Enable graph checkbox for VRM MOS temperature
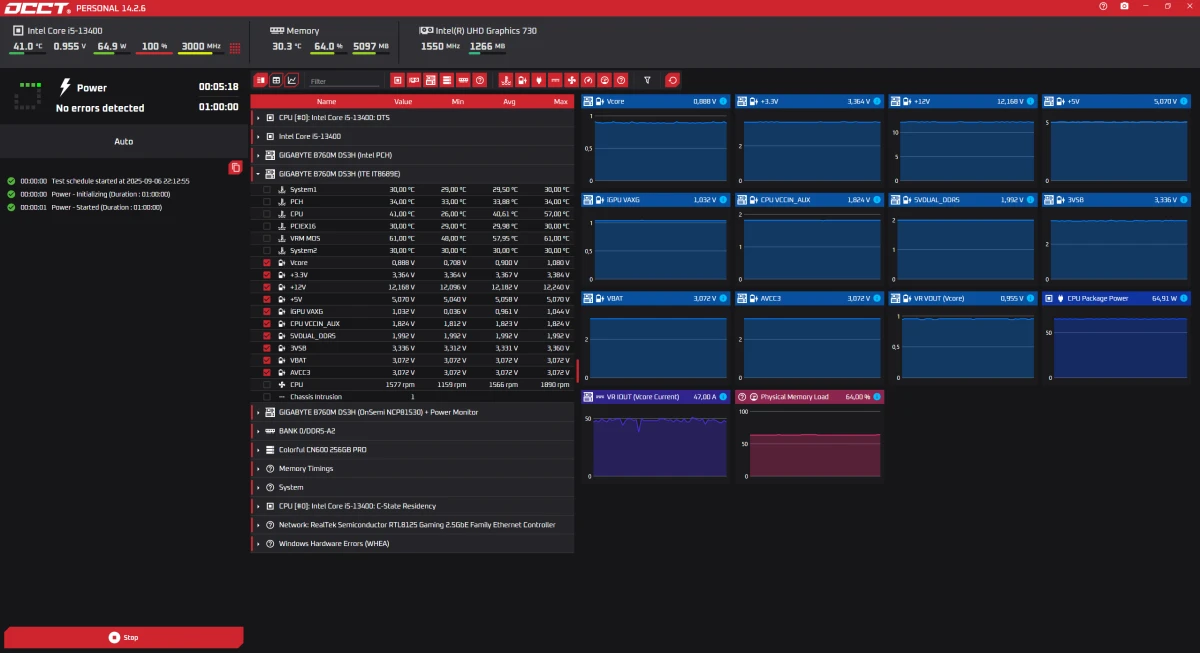The height and width of the screenshot is (653, 1200). pyautogui.click(x=267, y=238)
